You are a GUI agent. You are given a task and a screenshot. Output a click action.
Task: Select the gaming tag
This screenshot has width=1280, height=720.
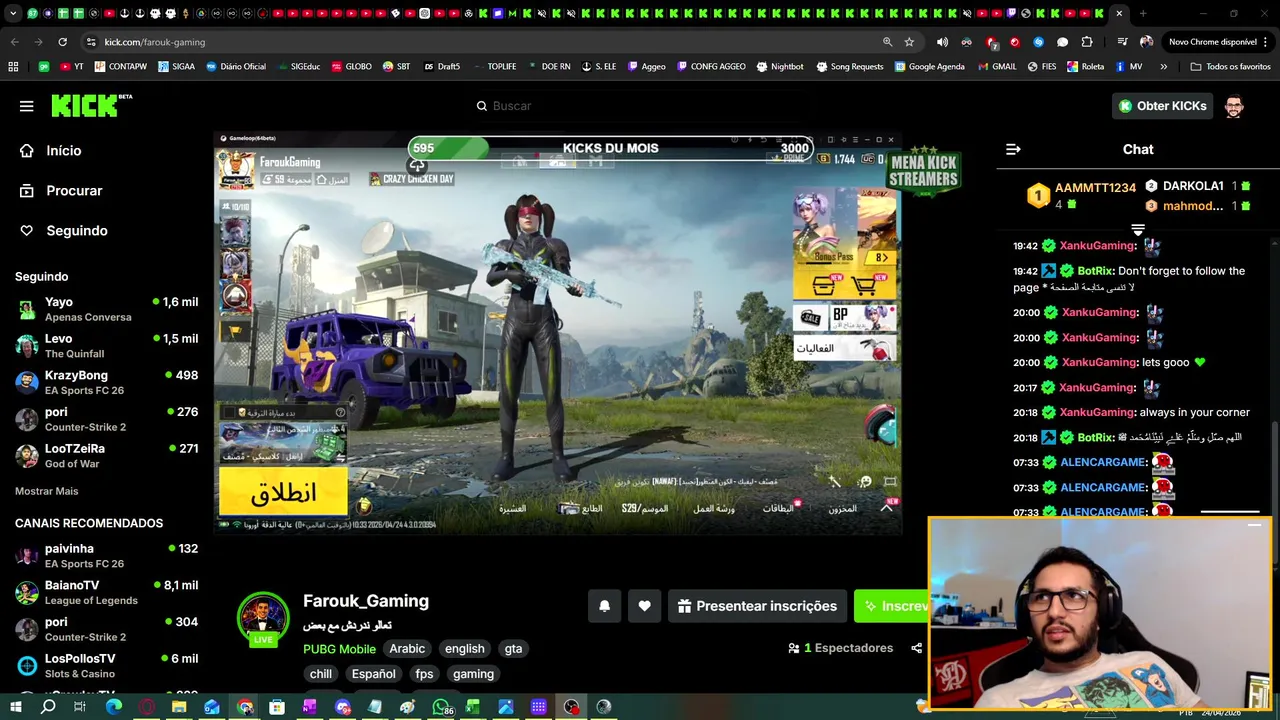click(x=473, y=674)
